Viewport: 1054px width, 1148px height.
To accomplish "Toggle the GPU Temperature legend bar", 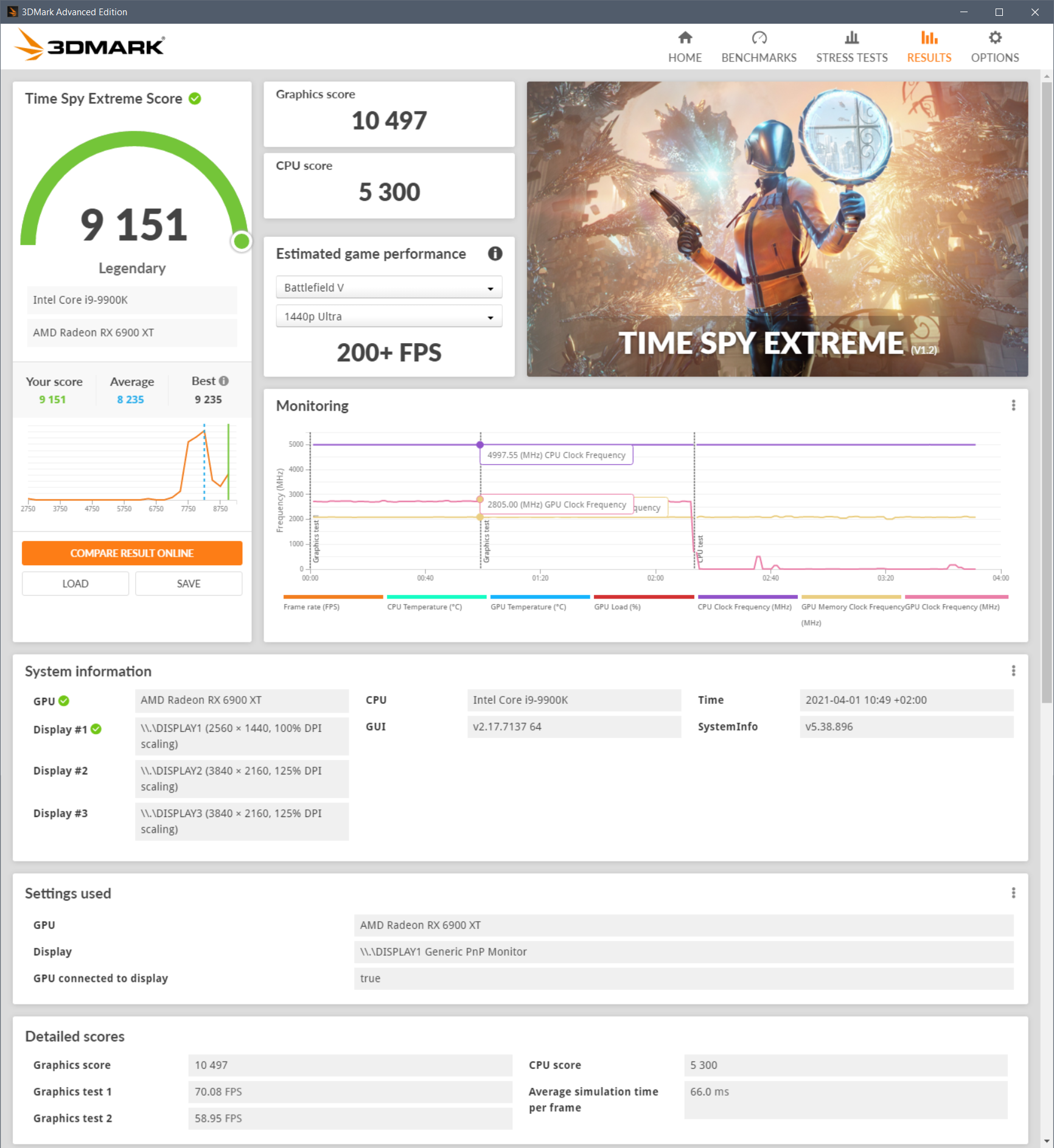I will coord(540,597).
